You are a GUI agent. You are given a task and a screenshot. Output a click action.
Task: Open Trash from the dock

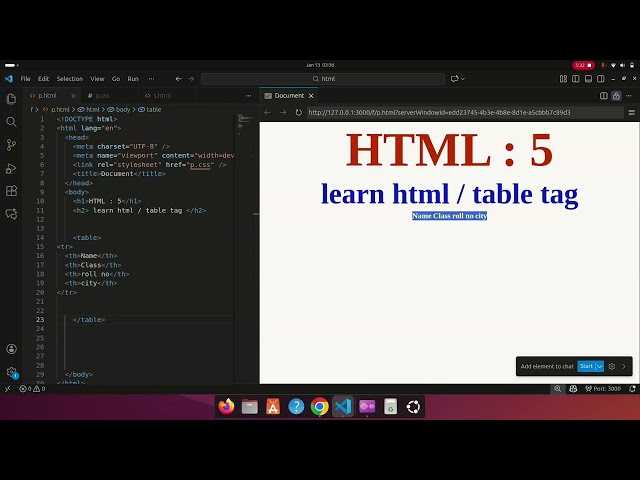(390, 407)
